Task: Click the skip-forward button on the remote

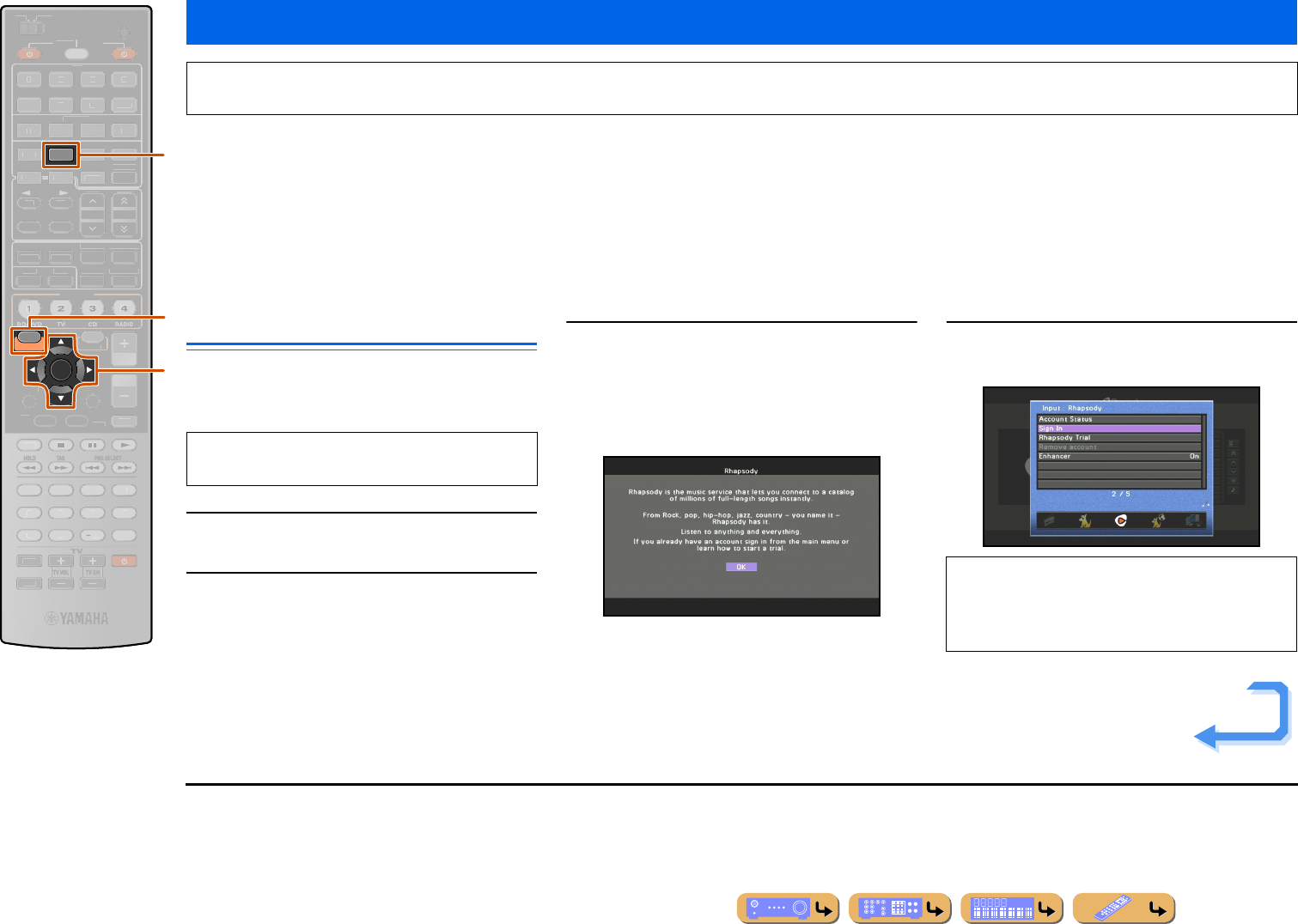Action: 124,467
